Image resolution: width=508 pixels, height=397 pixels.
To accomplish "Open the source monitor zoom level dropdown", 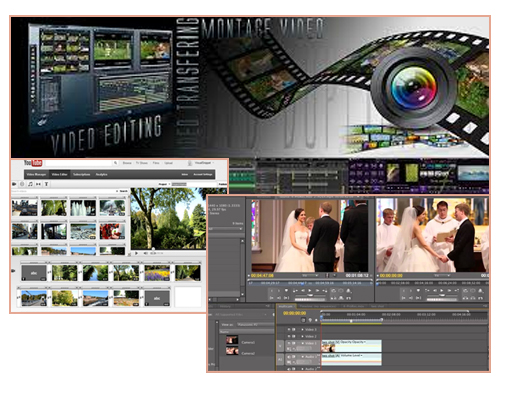I will click(310, 276).
